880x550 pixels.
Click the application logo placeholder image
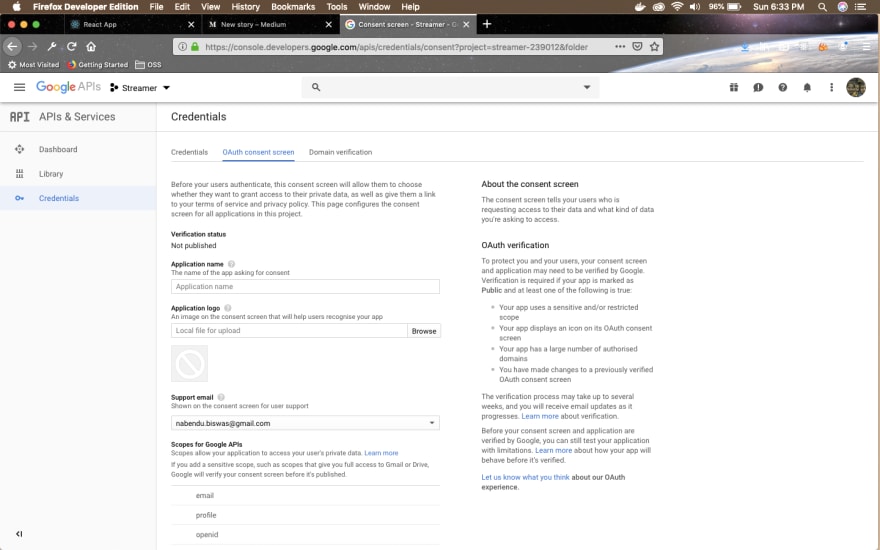pos(190,364)
